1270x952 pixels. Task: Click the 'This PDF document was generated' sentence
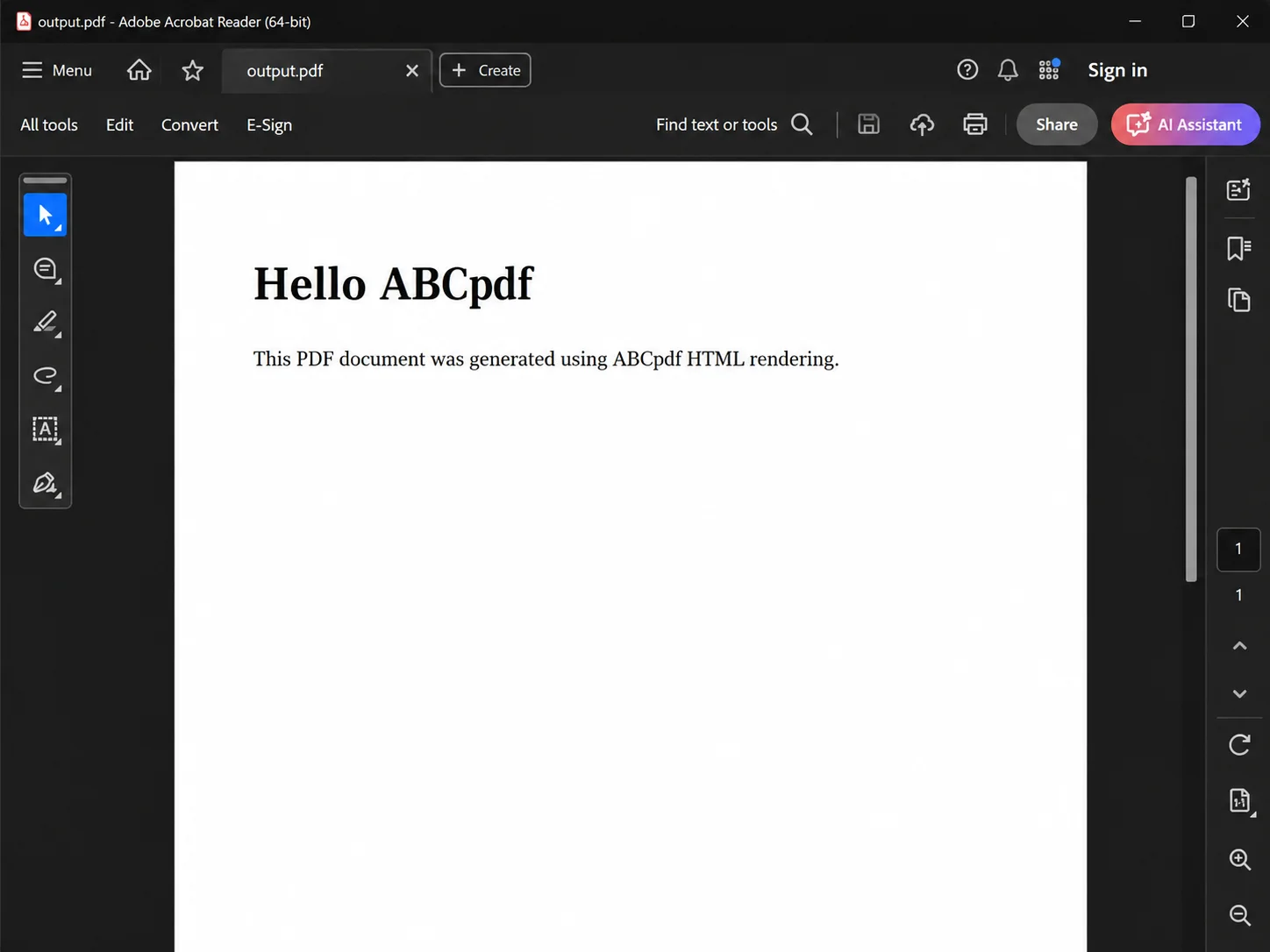[x=546, y=359]
